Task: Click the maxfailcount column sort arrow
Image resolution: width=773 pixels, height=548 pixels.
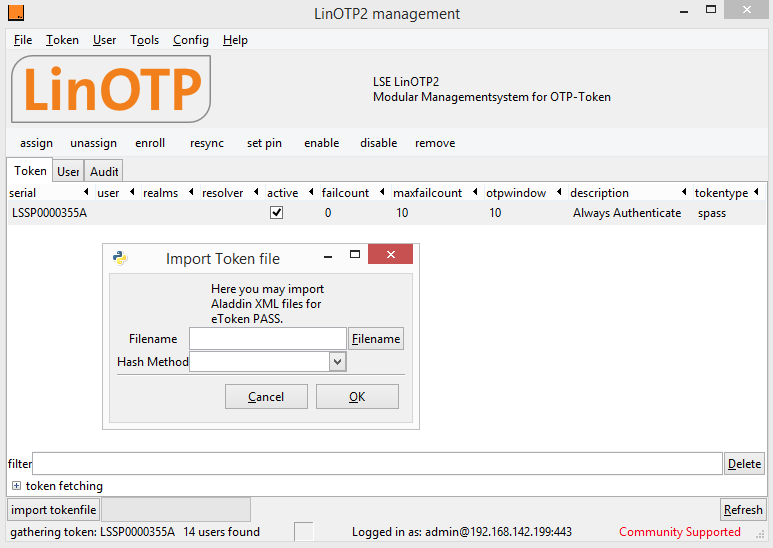Action: [x=475, y=192]
